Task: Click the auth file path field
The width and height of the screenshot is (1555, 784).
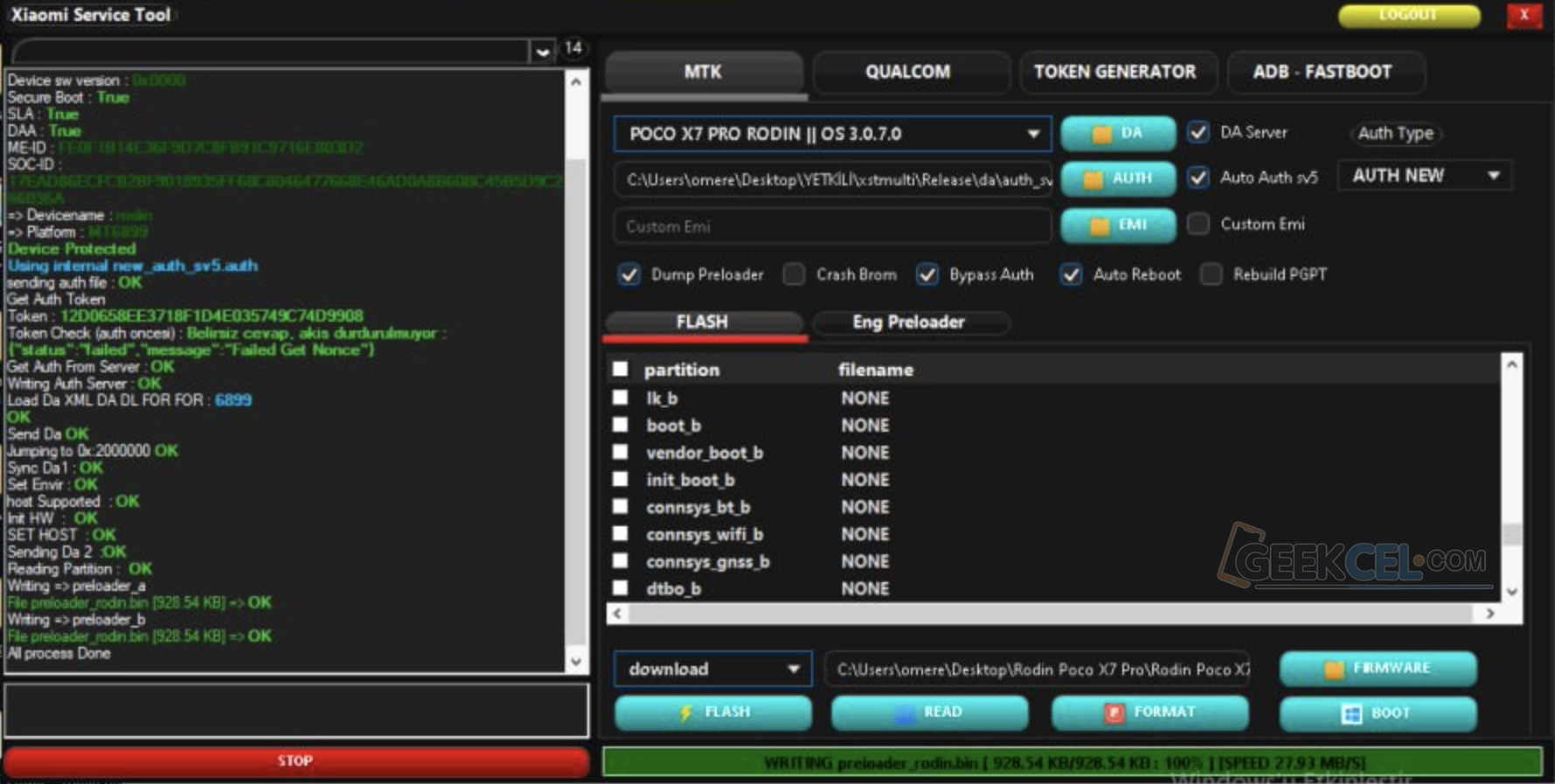Action: [x=832, y=179]
